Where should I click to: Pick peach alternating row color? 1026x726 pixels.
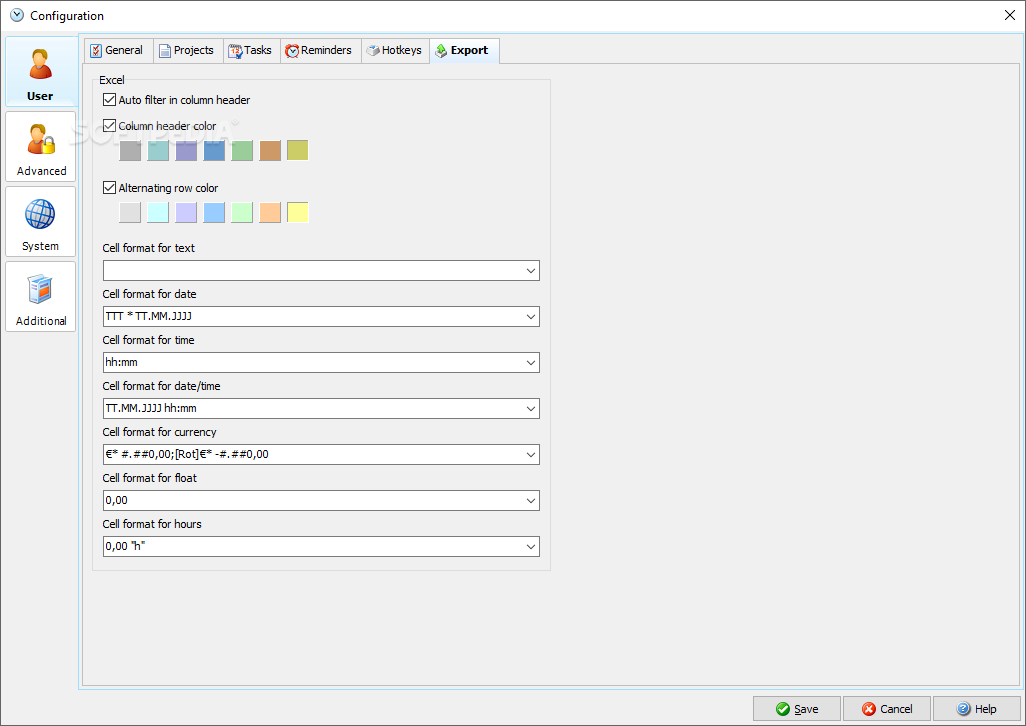coord(270,213)
